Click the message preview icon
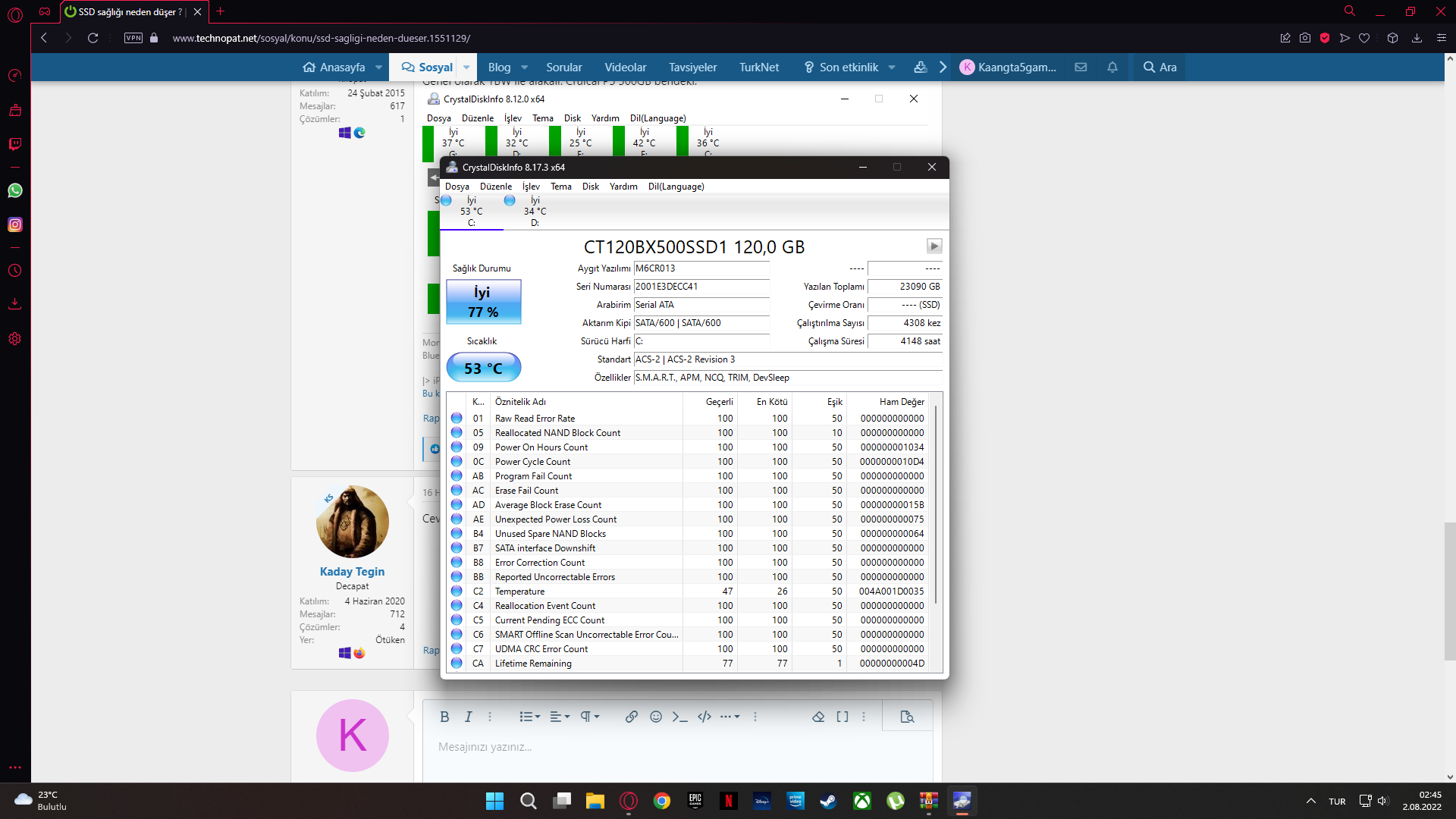Screen dimensions: 1456x819 (x=906, y=717)
